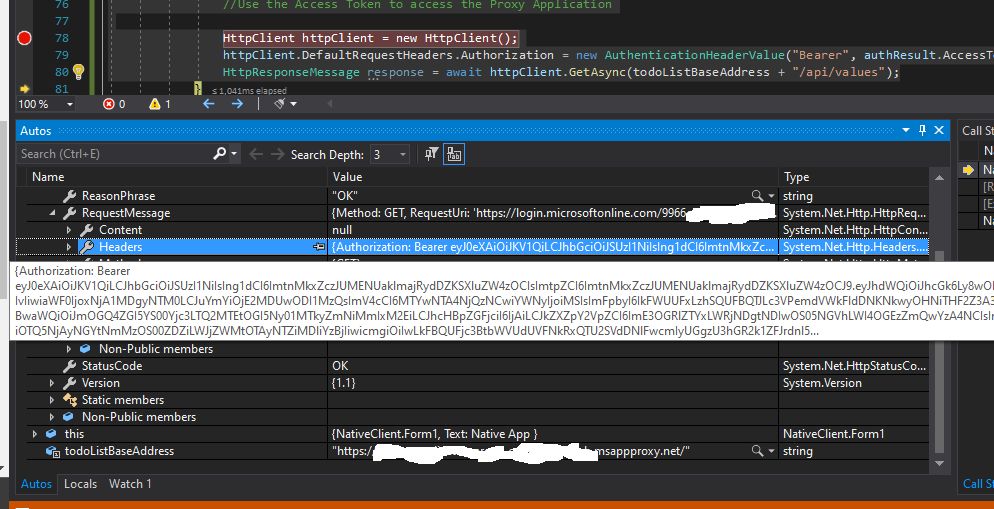
Task: Open the search options dropdown next to the magnifier
Action: (234, 154)
